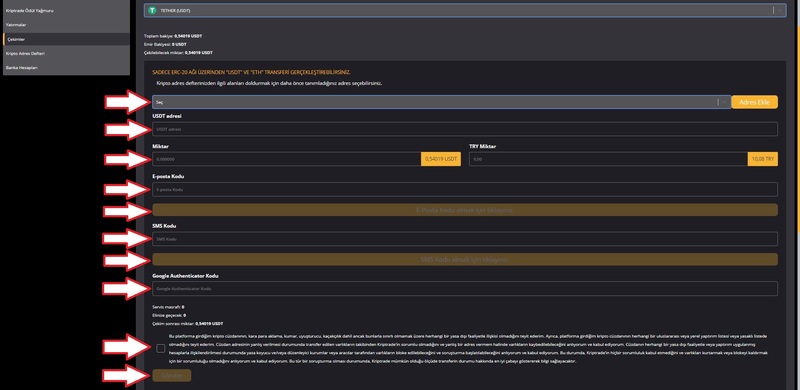This screenshot has width=800, height=390.
Task: Select the E-posta Kodu input field
Action: 465,189
